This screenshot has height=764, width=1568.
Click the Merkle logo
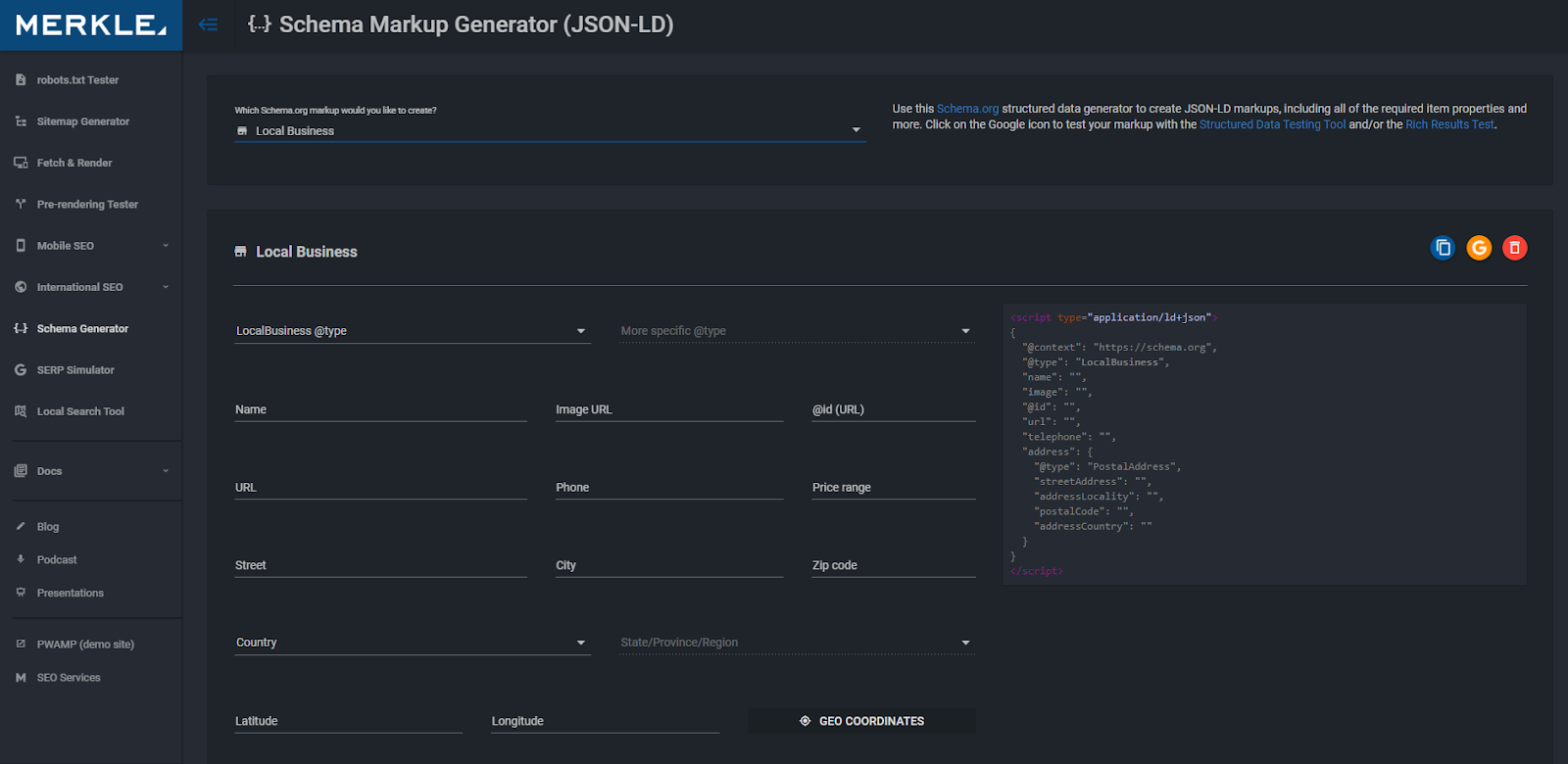(x=91, y=25)
